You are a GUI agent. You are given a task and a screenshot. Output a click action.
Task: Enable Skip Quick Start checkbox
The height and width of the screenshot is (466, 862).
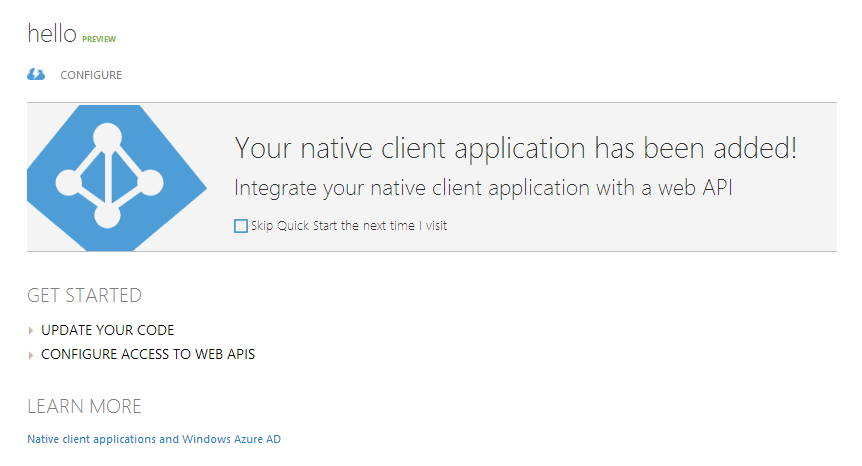241,226
